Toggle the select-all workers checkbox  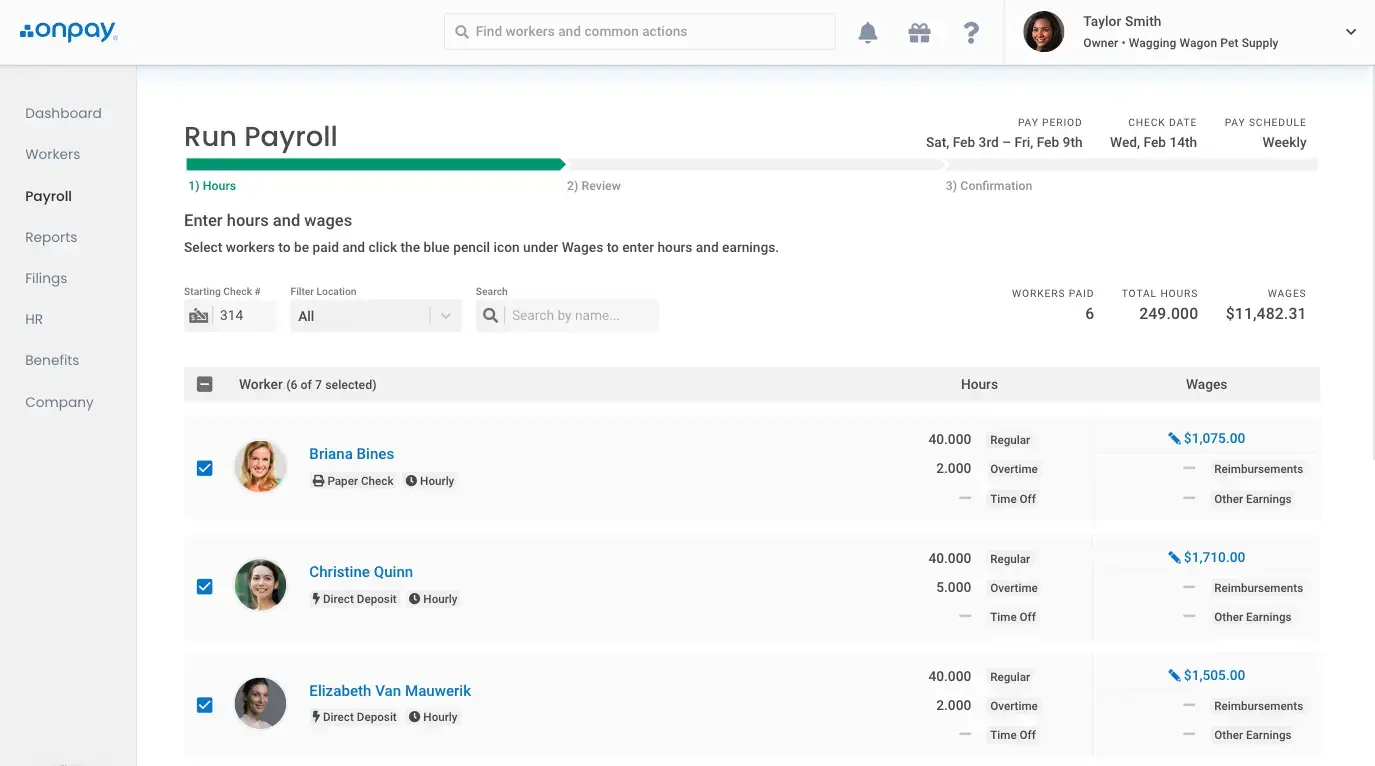pyautogui.click(x=205, y=384)
